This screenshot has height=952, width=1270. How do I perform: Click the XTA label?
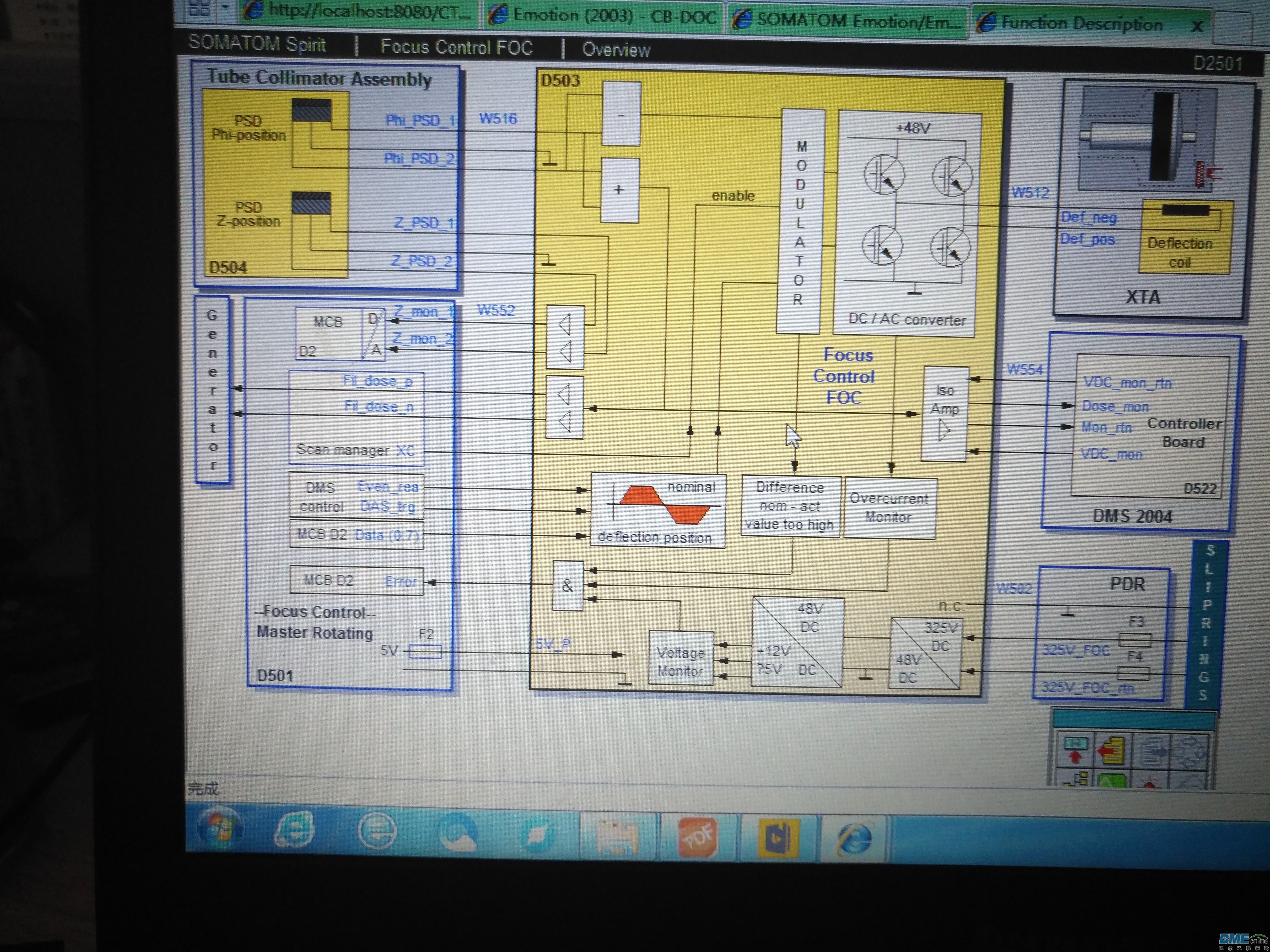tap(1143, 297)
